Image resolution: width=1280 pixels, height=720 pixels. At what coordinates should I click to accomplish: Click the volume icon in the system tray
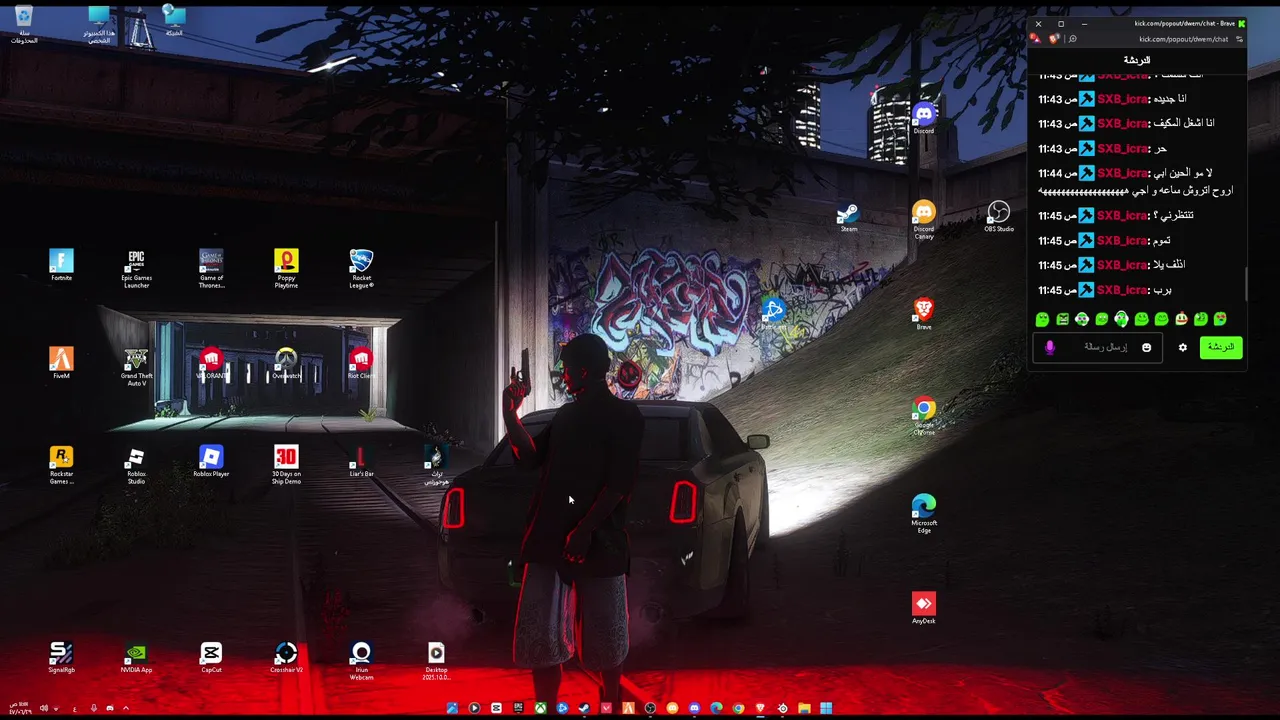(43, 708)
